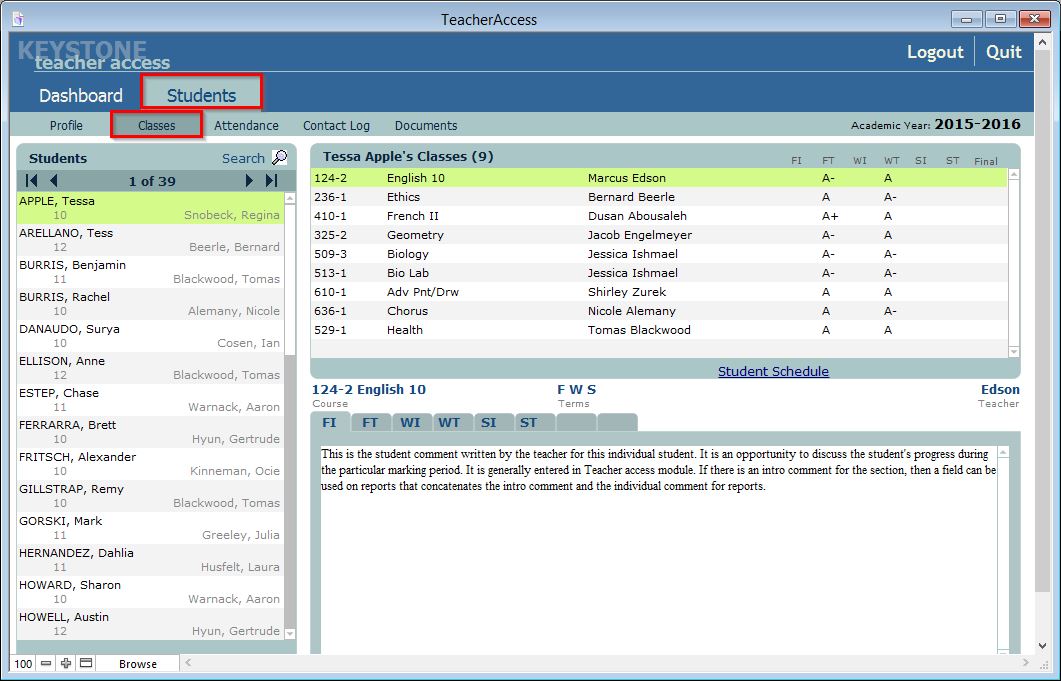The width and height of the screenshot is (1061, 681).
Task: Open the Contact Log sub-tab
Action: [336, 126]
